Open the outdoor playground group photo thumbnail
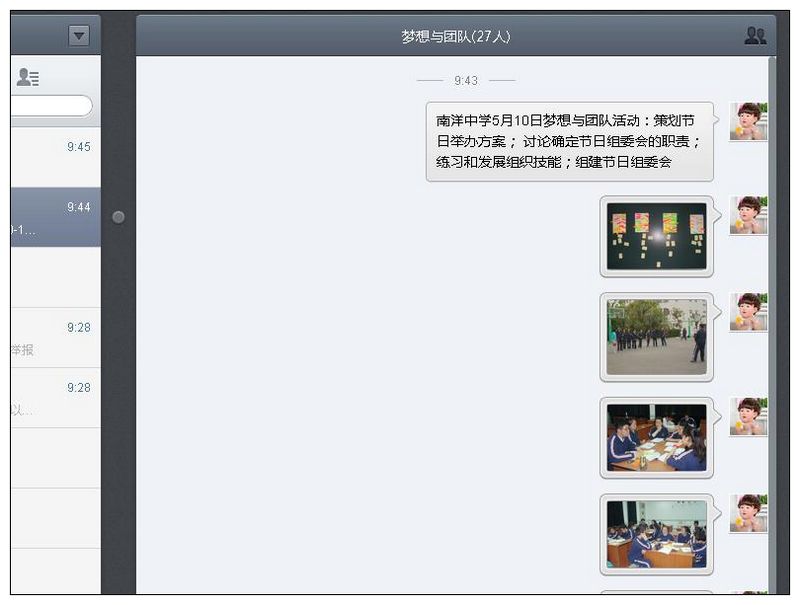 click(x=657, y=337)
